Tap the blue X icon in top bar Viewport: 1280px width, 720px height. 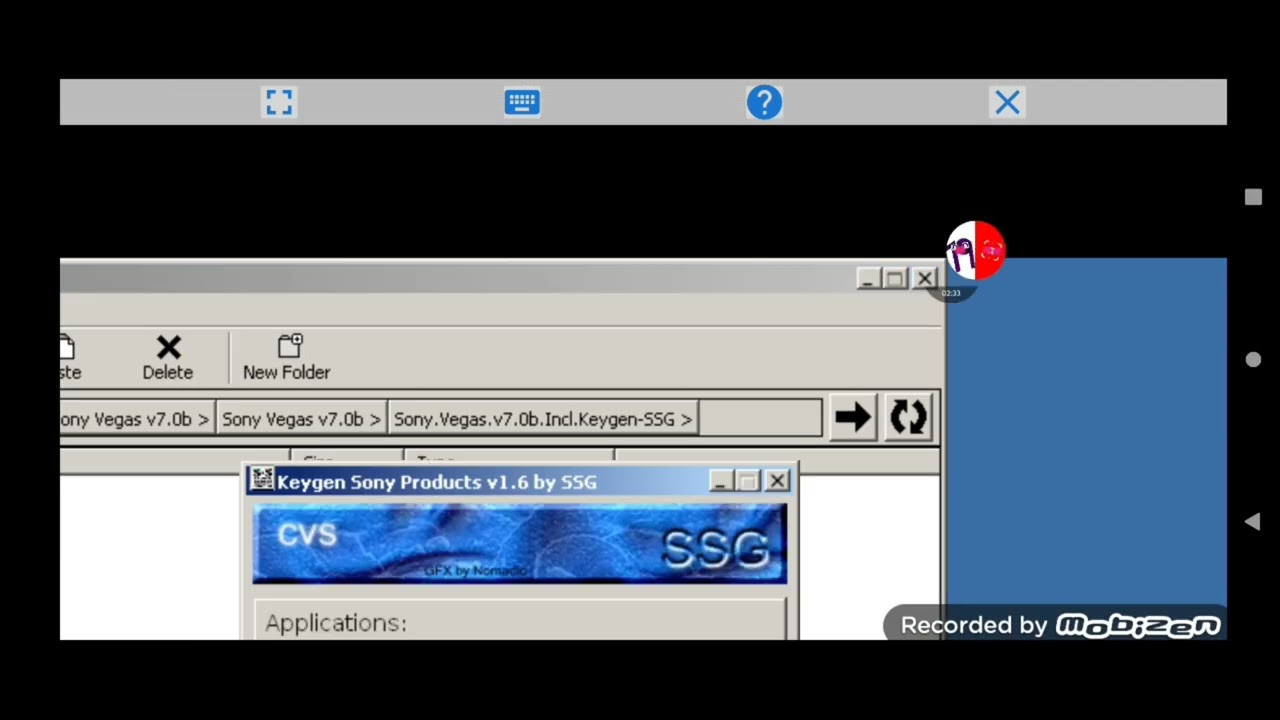(x=1007, y=102)
